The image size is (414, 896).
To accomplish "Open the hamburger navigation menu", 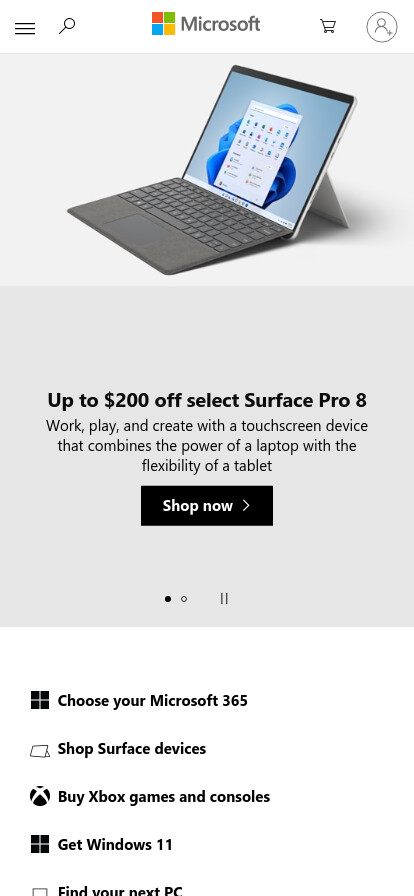I will 25,28.
